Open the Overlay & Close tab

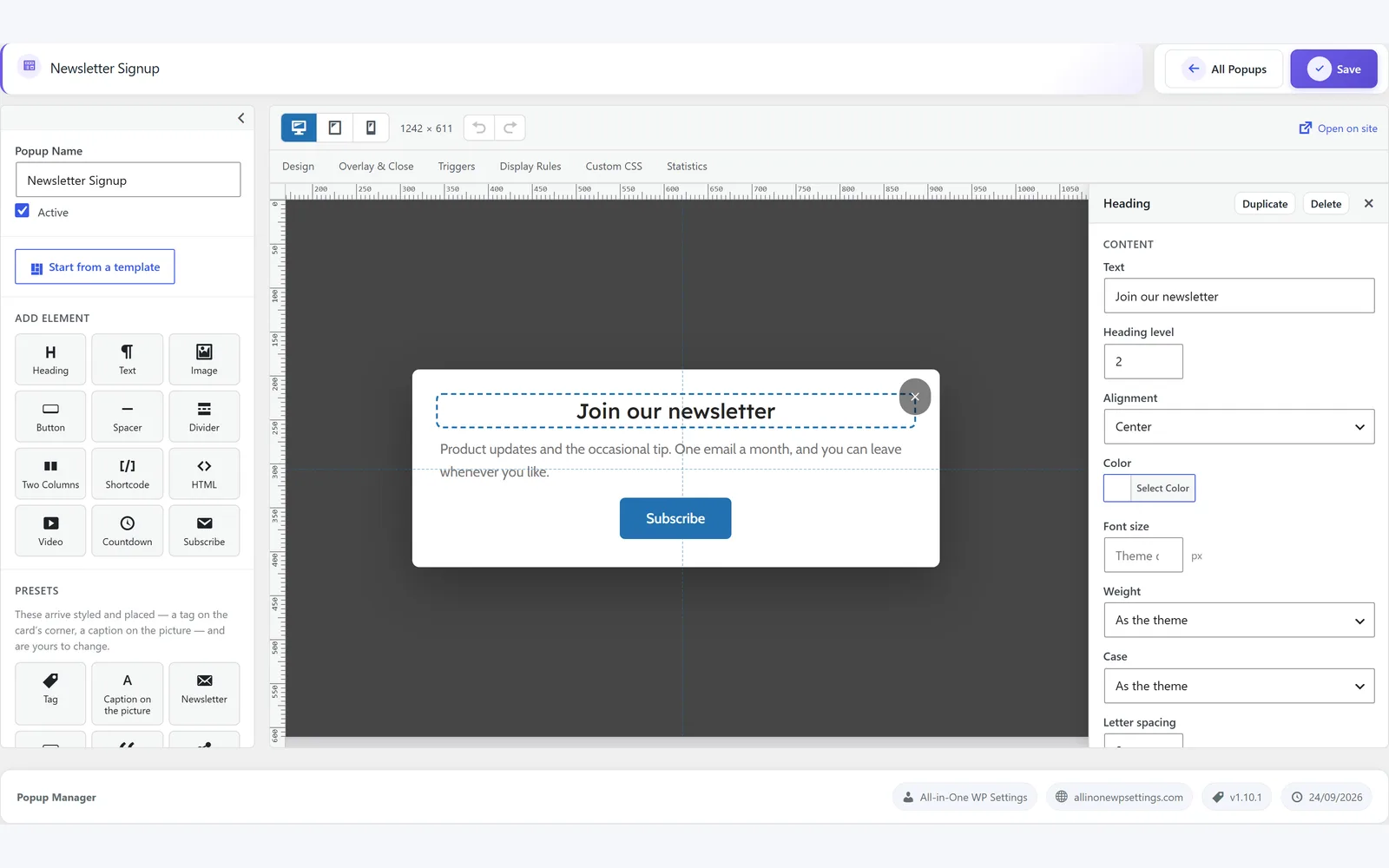click(x=376, y=167)
